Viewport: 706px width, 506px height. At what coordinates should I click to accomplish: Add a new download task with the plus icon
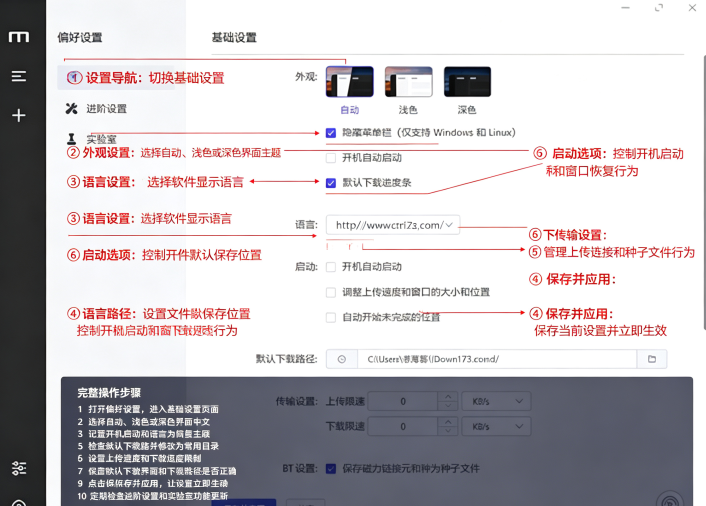pos(18,115)
